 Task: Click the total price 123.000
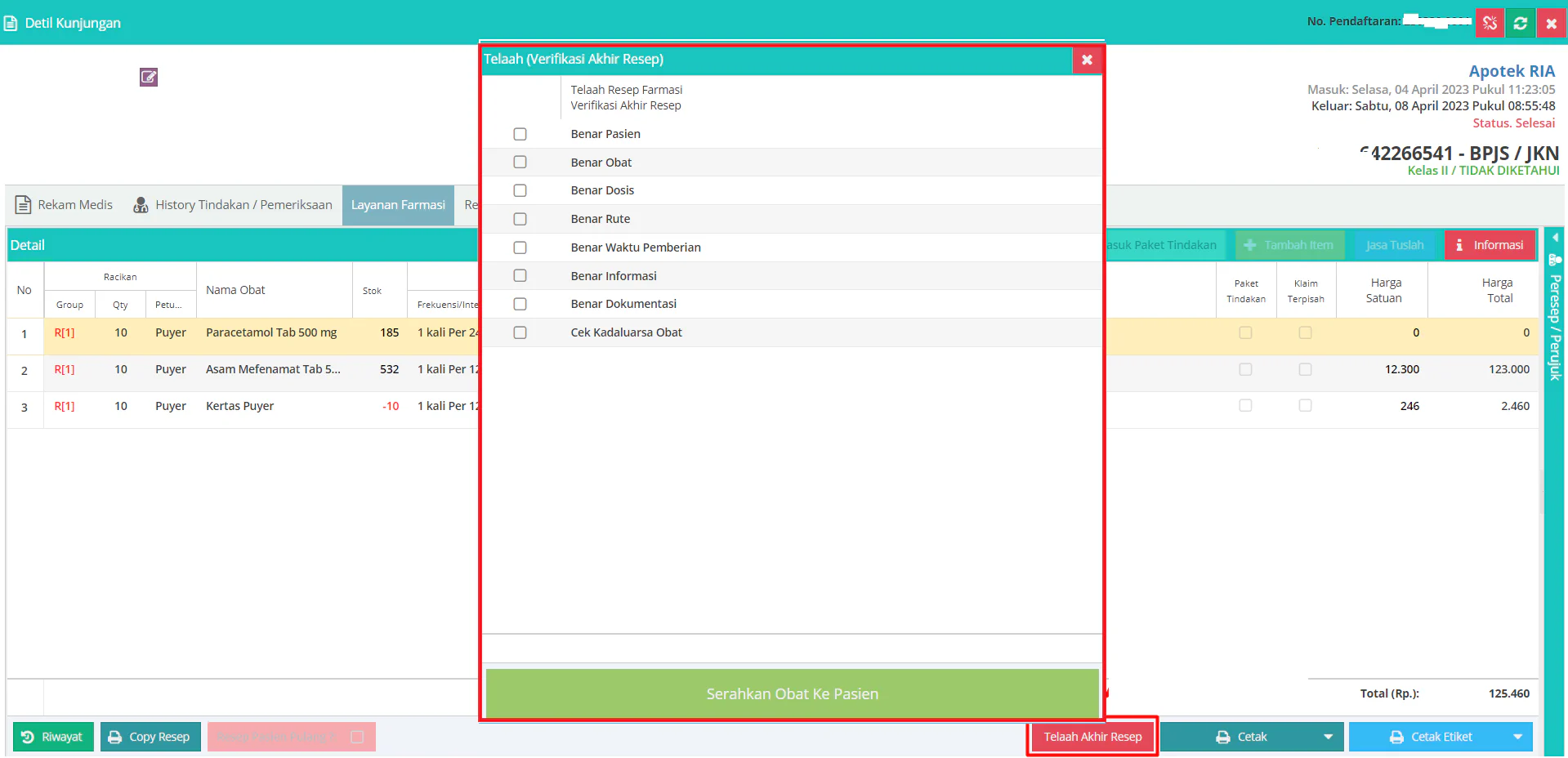pyautogui.click(x=1508, y=369)
